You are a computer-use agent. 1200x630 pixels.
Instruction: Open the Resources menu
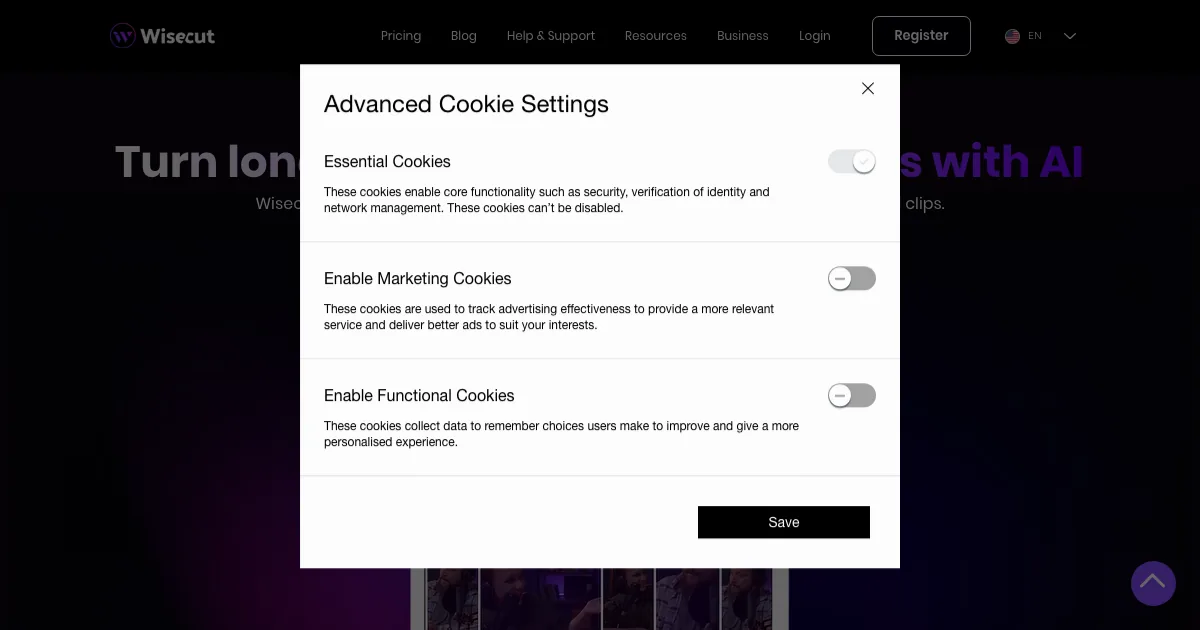(655, 36)
